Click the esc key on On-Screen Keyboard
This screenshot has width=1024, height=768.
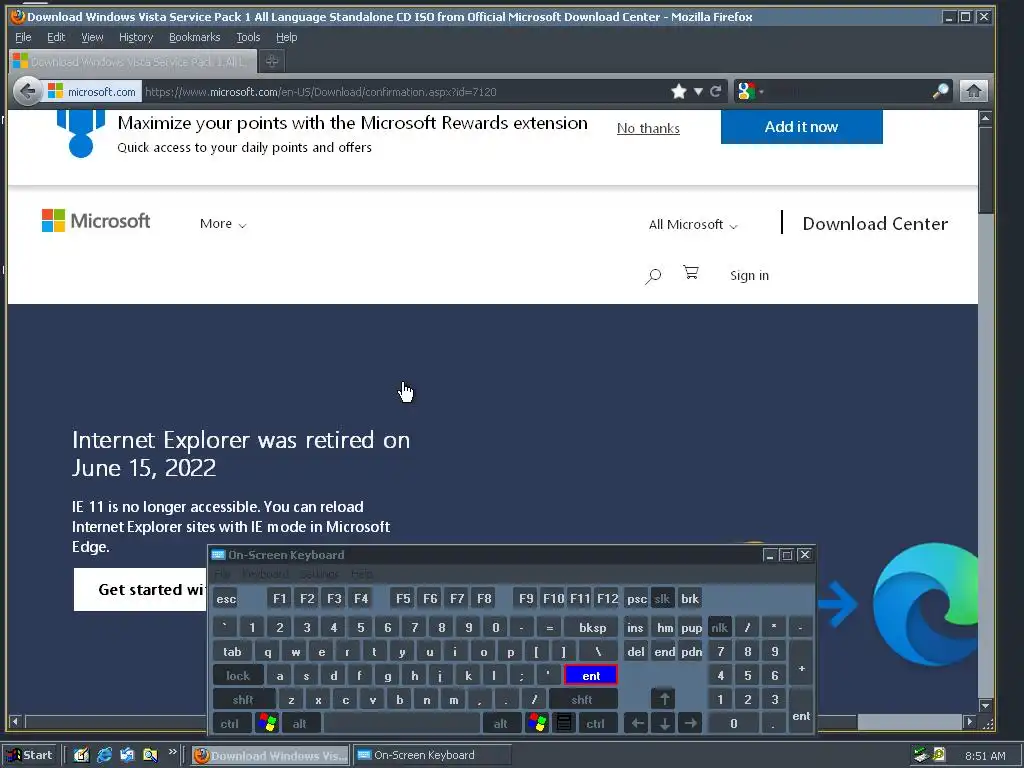[226, 598]
